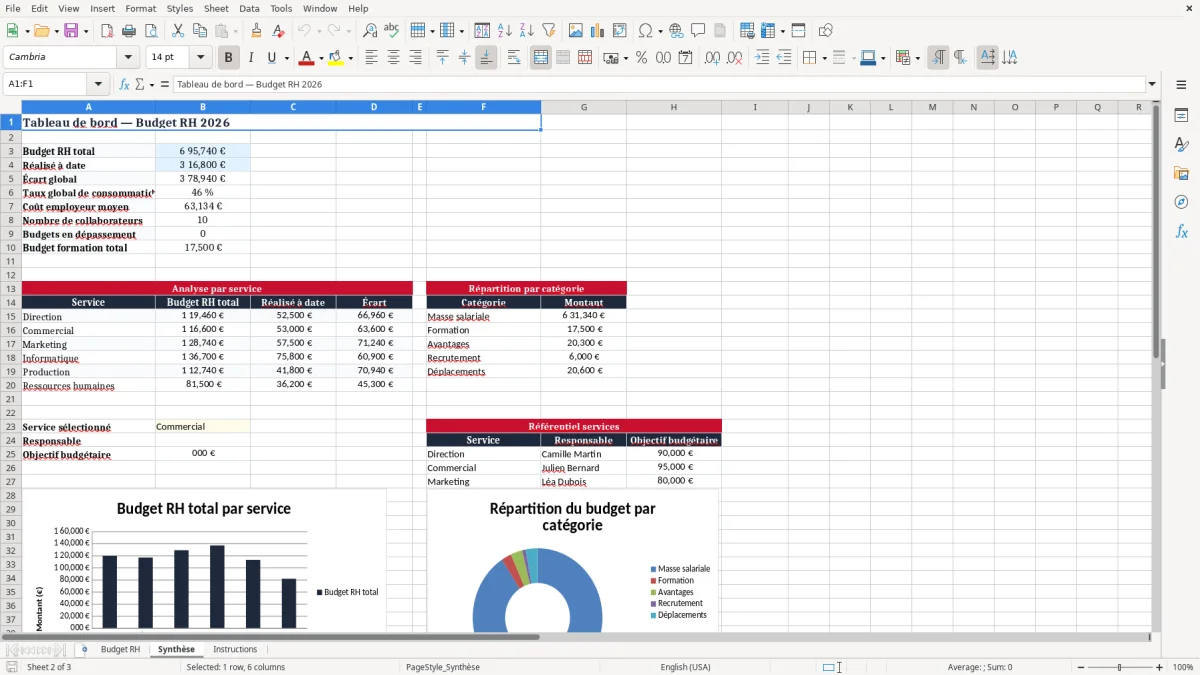
Task: Switch to the Budget RH sheet tab
Action: pos(120,649)
